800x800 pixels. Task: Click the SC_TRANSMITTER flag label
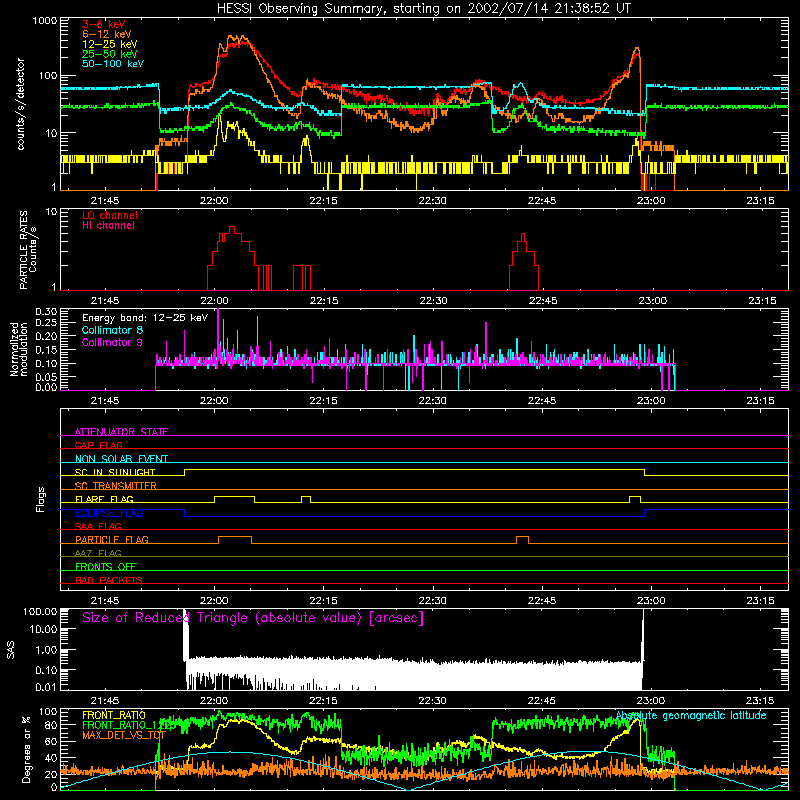(x=115, y=486)
